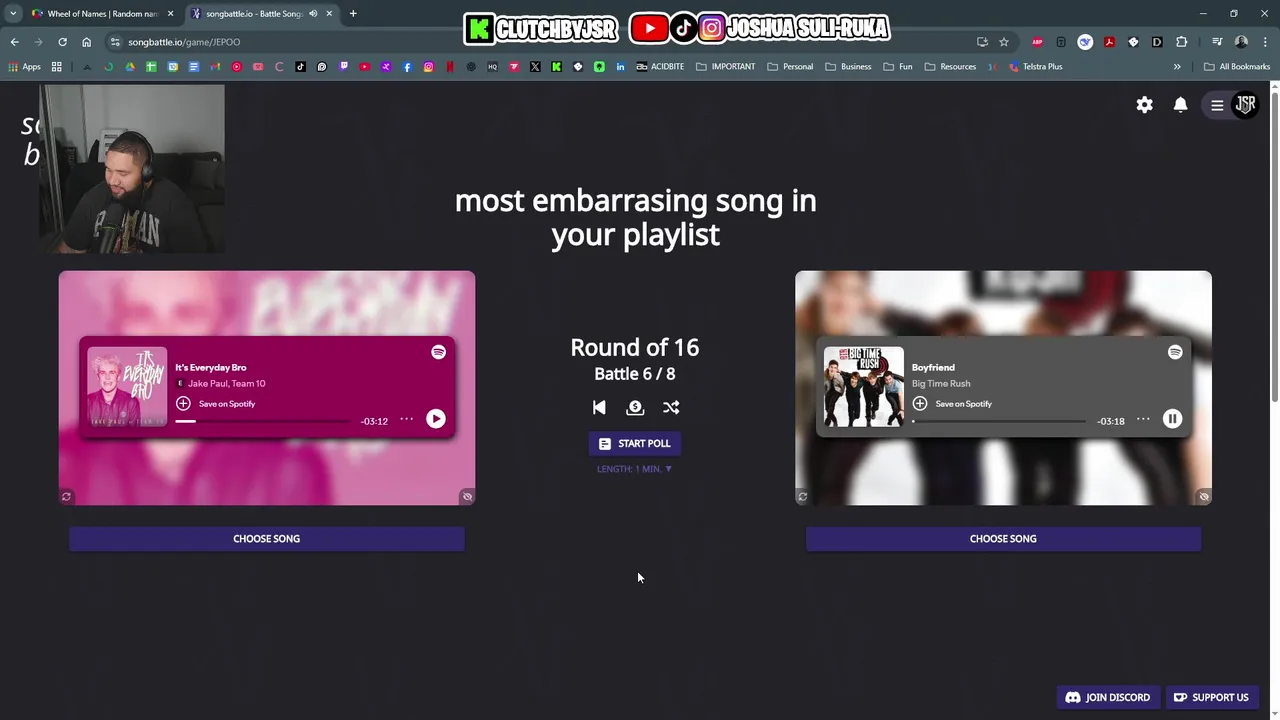1280x720 pixels.
Task: Open Big Time Rush album art
Action: [x=864, y=387]
